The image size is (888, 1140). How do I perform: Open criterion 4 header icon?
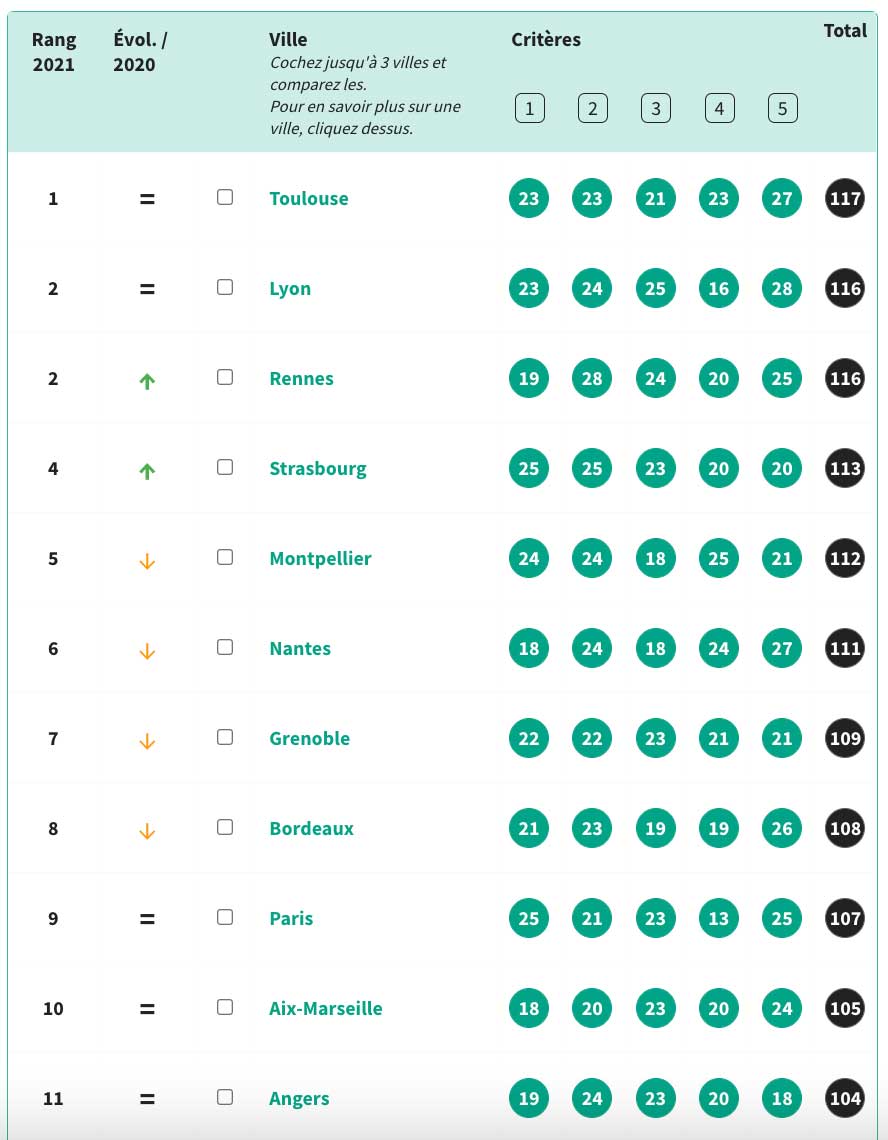[719, 109]
